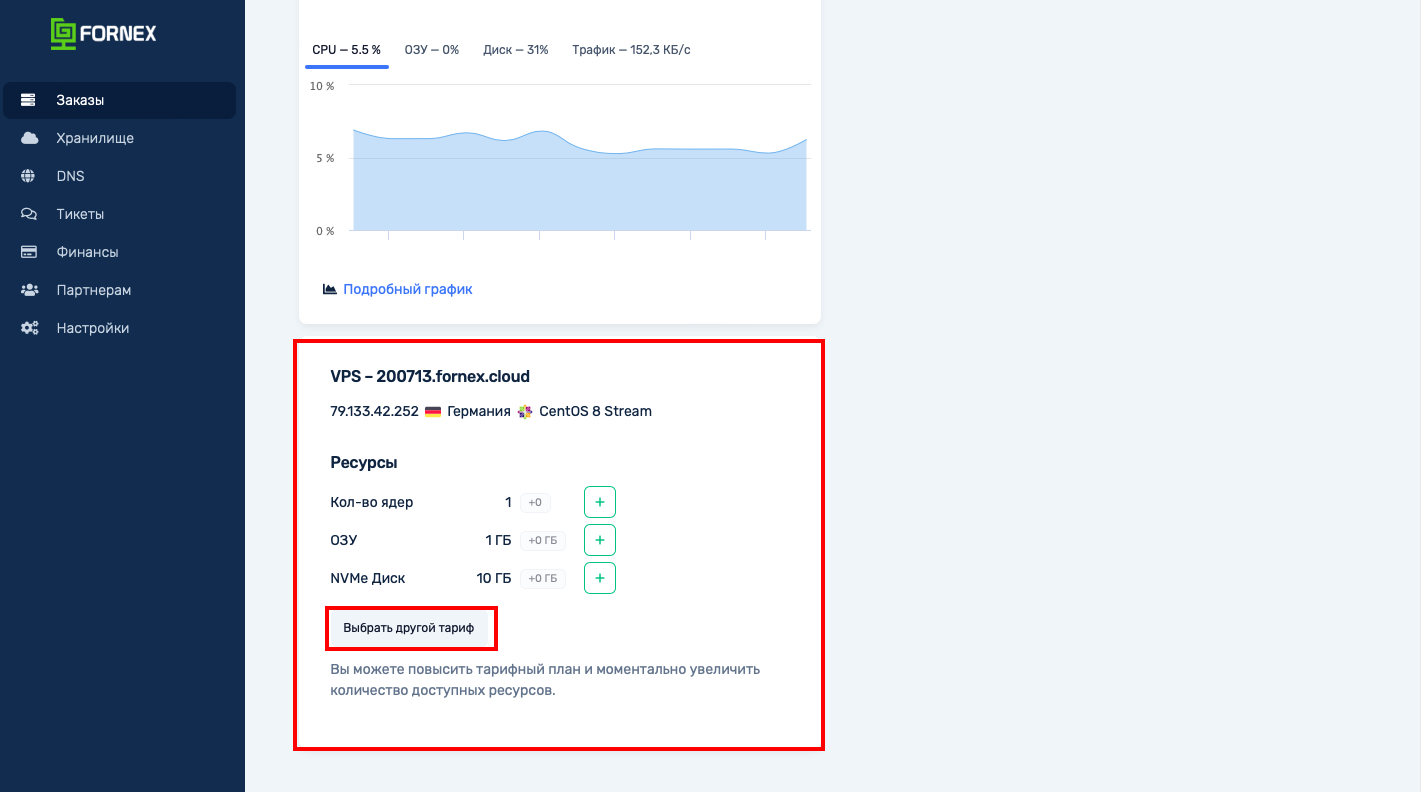Image resolution: width=1421 pixels, height=792 pixels.
Task: Switch to the Диск — 31% tab
Action: coord(516,50)
